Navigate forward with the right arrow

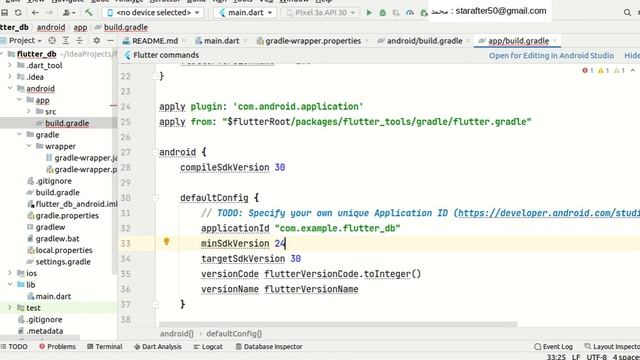(49, 13)
